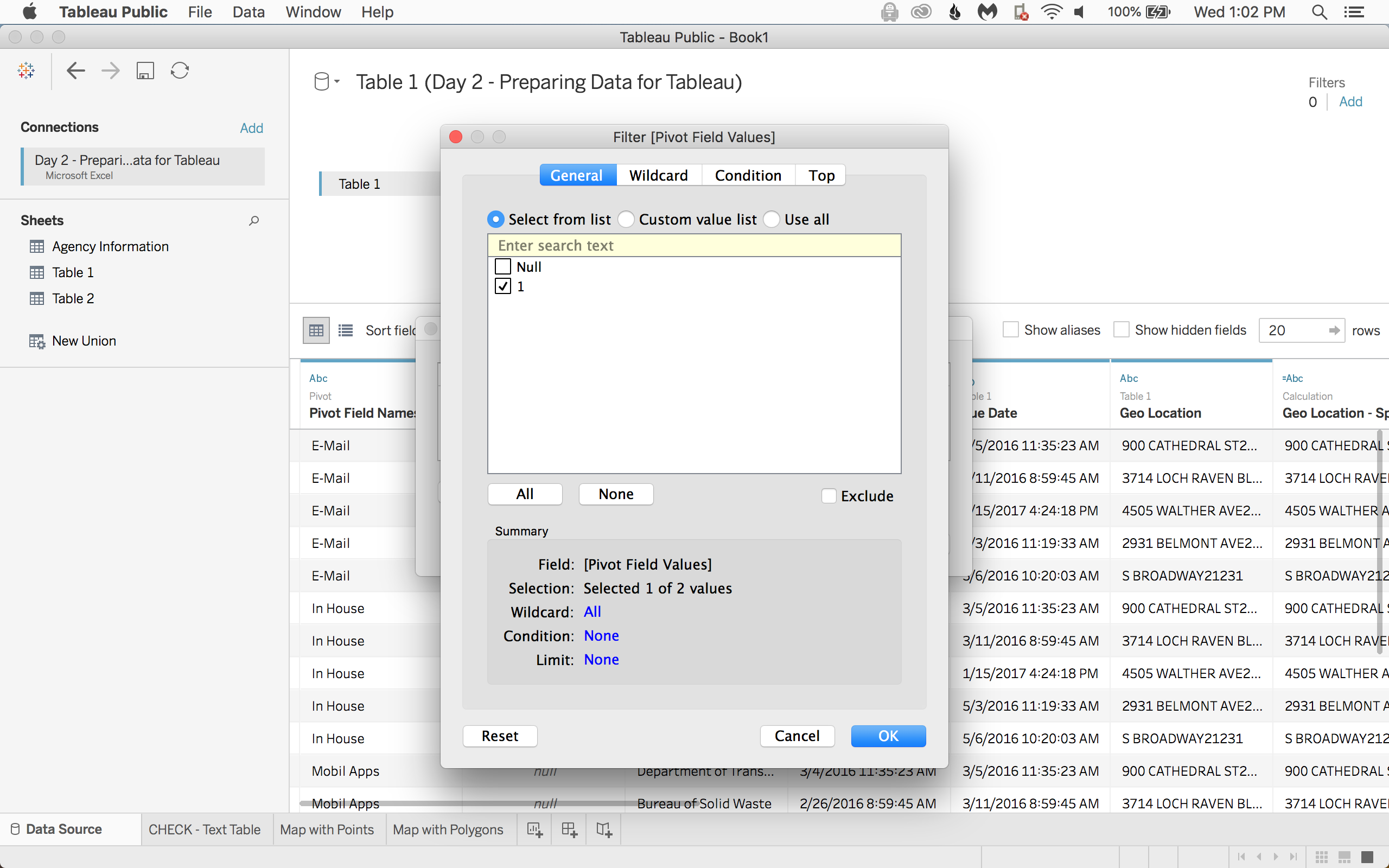This screenshot has height=868, width=1389.
Task: Click the forward arrow toolbar icon
Action: [x=111, y=71]
